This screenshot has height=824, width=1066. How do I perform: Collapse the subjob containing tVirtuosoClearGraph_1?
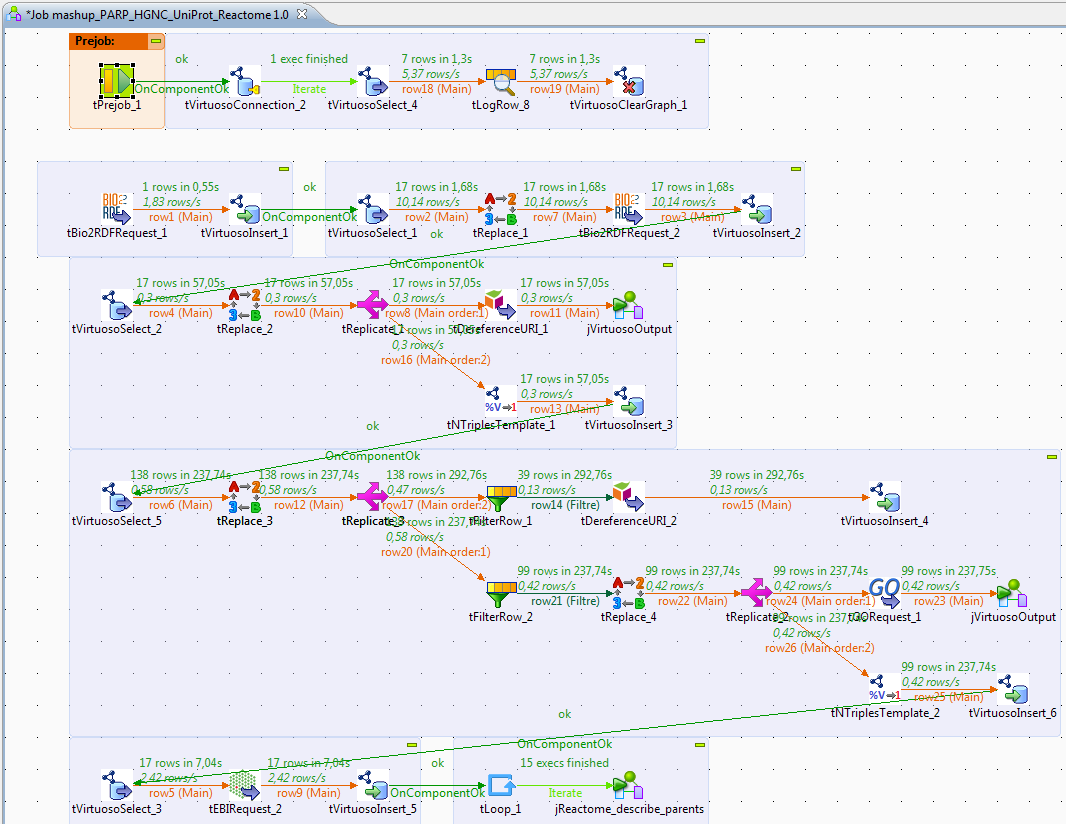click(x=700, y=41)
